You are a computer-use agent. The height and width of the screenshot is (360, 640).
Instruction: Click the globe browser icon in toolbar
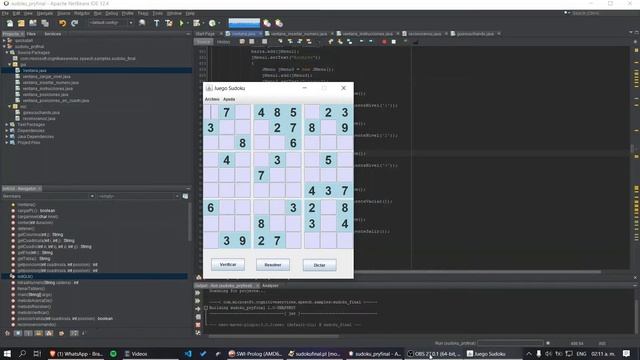[142, 23]
